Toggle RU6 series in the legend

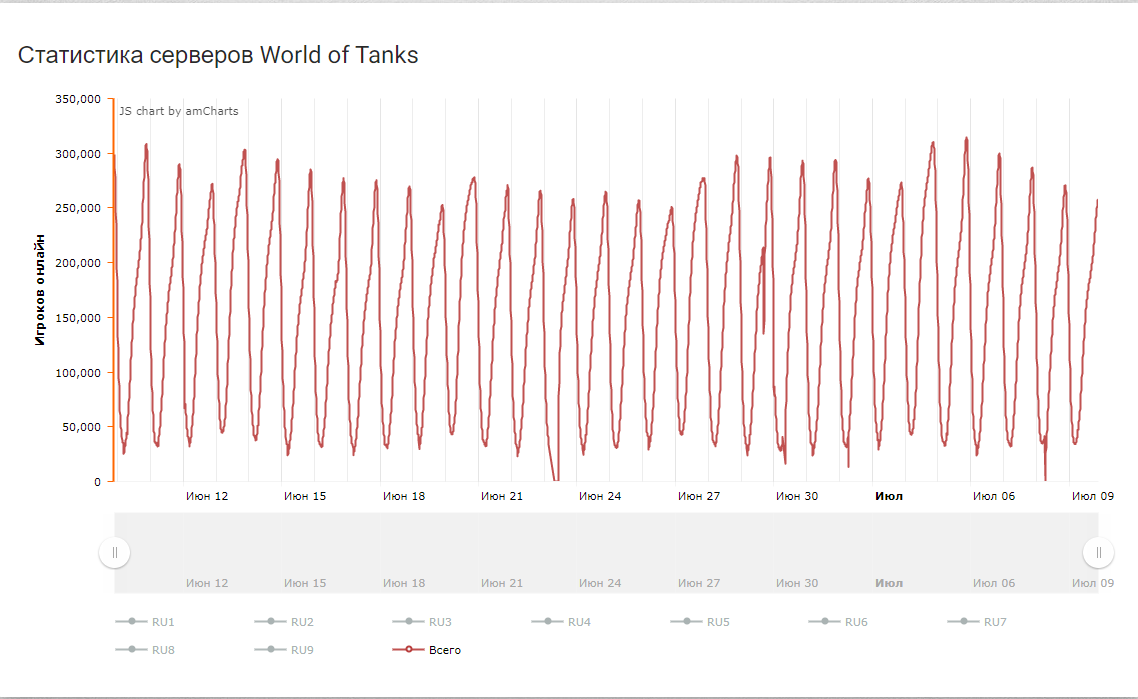(838, 621)
